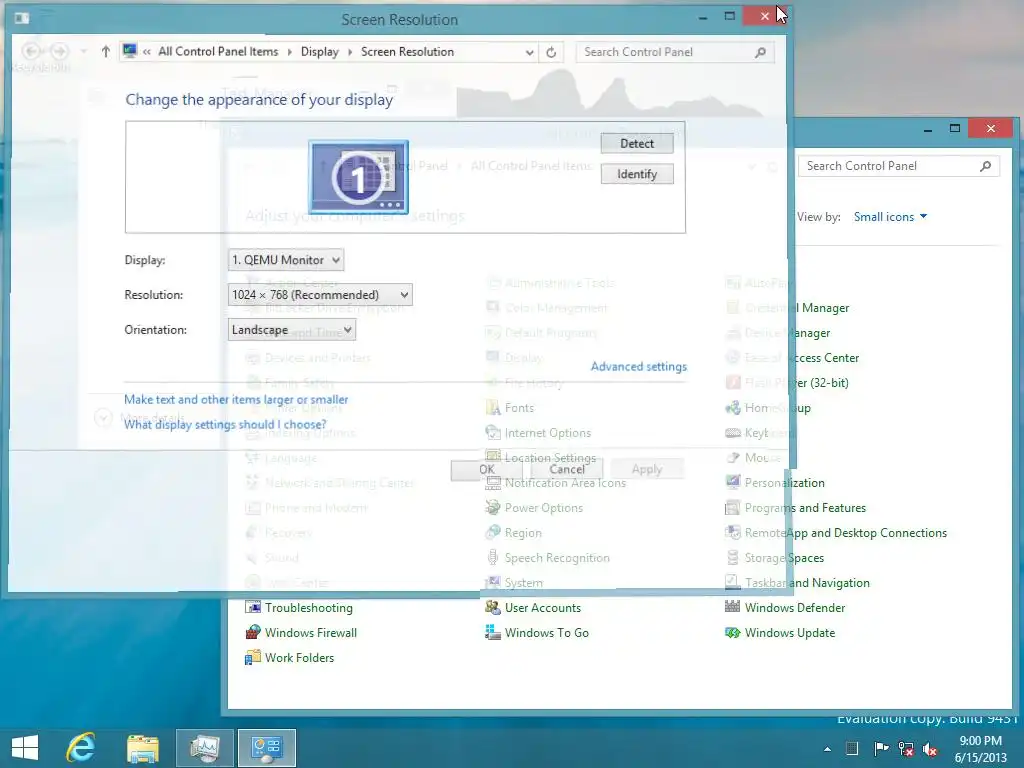This screenshot has height=768, width=1024.
Task: Focus the Search Control Panel field in Screen Resolution
Action: [x=675, y=52]
